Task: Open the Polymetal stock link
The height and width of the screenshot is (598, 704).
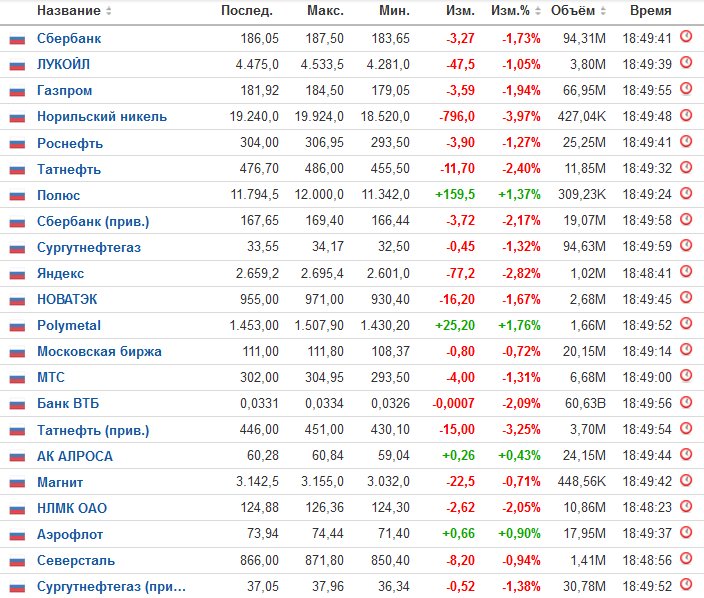Action: 69,325
